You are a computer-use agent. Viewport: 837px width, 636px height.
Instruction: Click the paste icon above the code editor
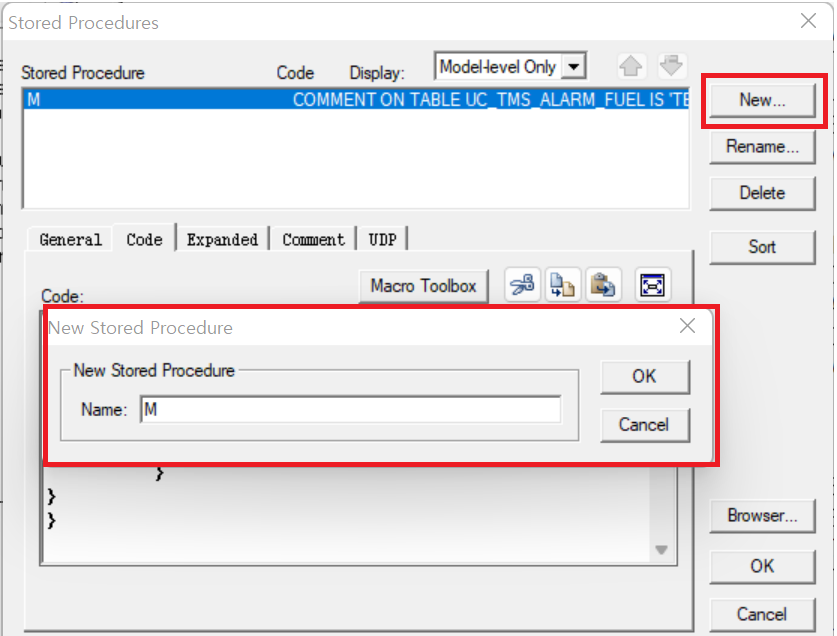tap(603, 285)
